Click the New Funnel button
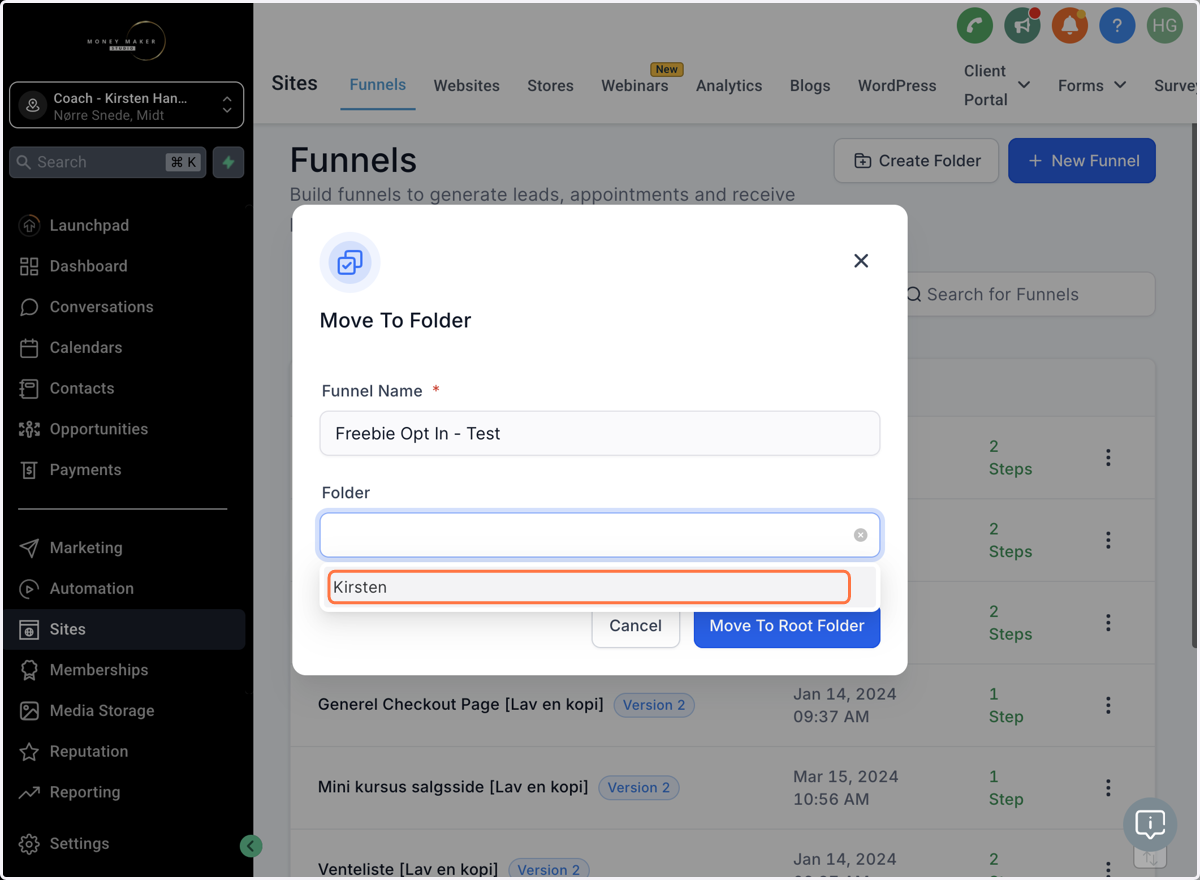Image resolution: width=1200 pixels, height=880 pixels. pyautogui.click(x=1082, y=161)
